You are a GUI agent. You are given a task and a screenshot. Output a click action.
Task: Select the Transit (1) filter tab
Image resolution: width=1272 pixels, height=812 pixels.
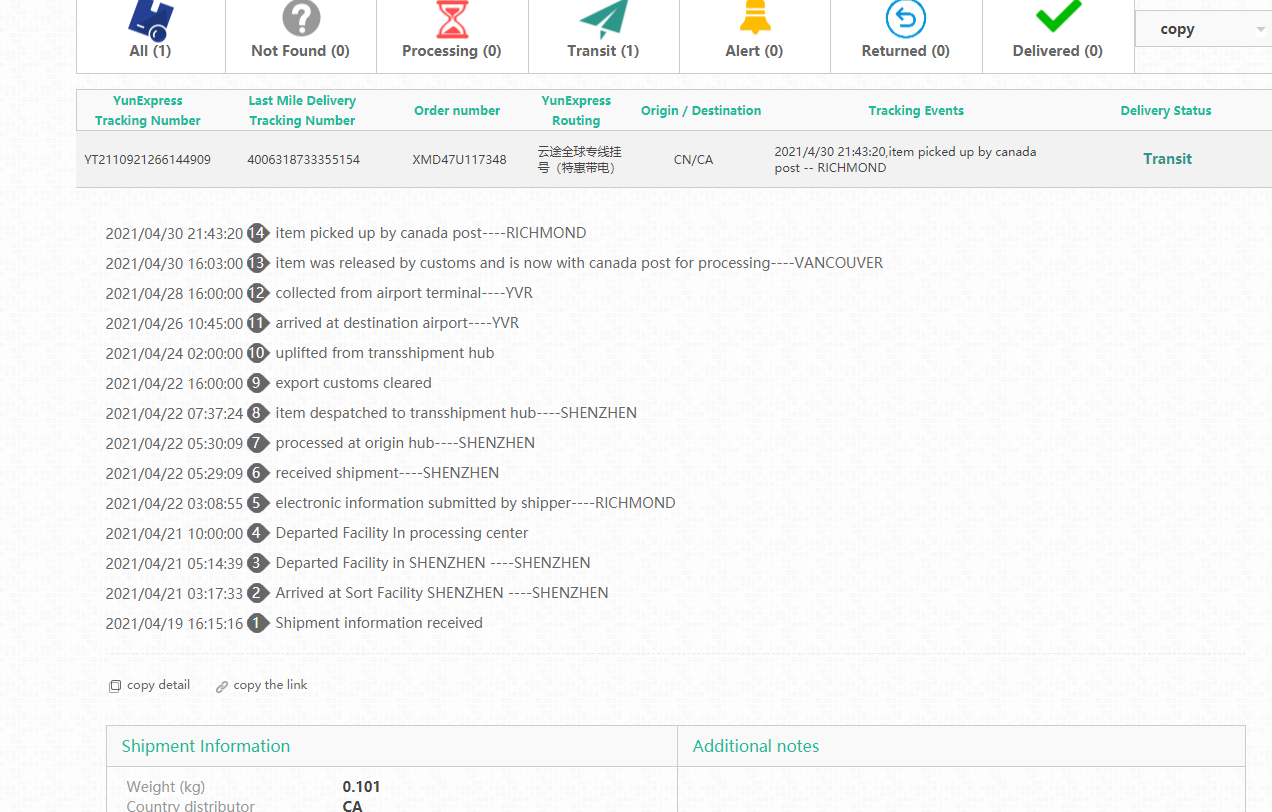pyautogui.click(x=604, y=51)
